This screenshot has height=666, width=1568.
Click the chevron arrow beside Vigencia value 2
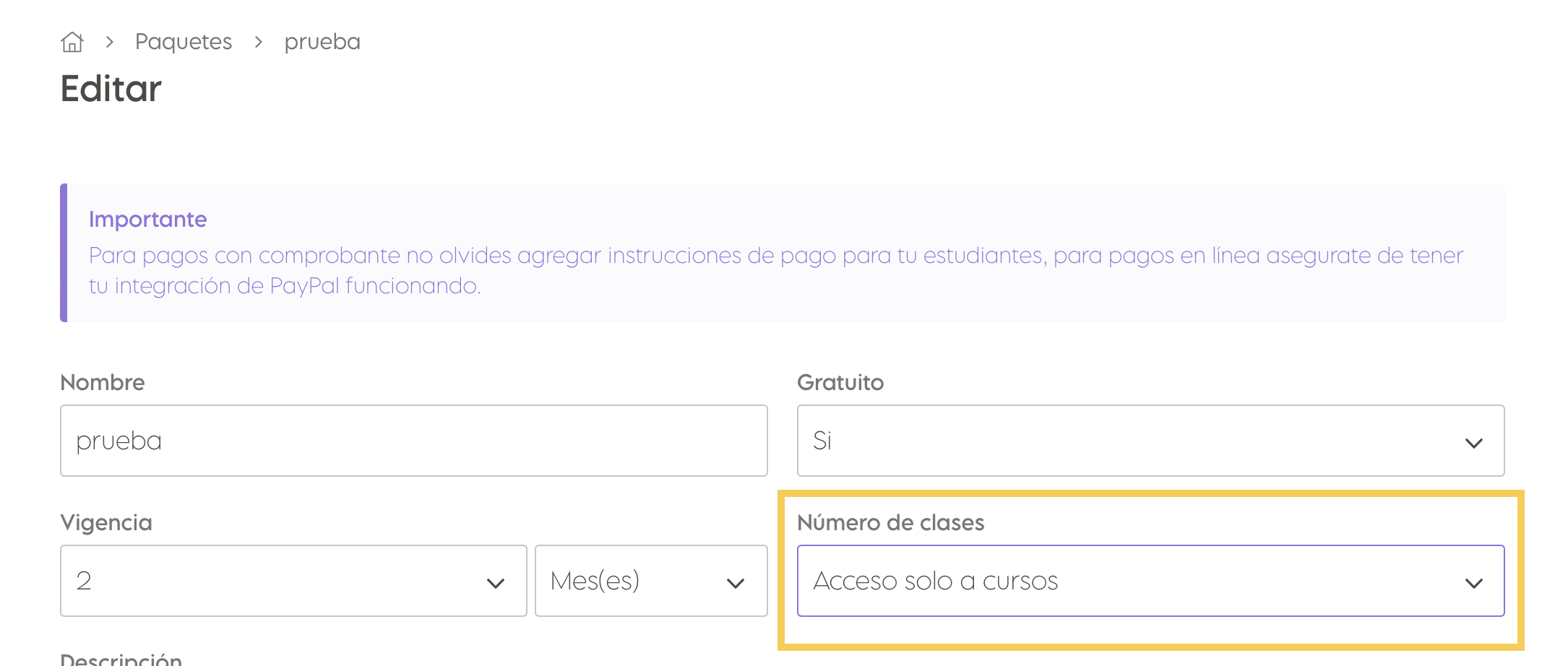(x=496, y=583)
